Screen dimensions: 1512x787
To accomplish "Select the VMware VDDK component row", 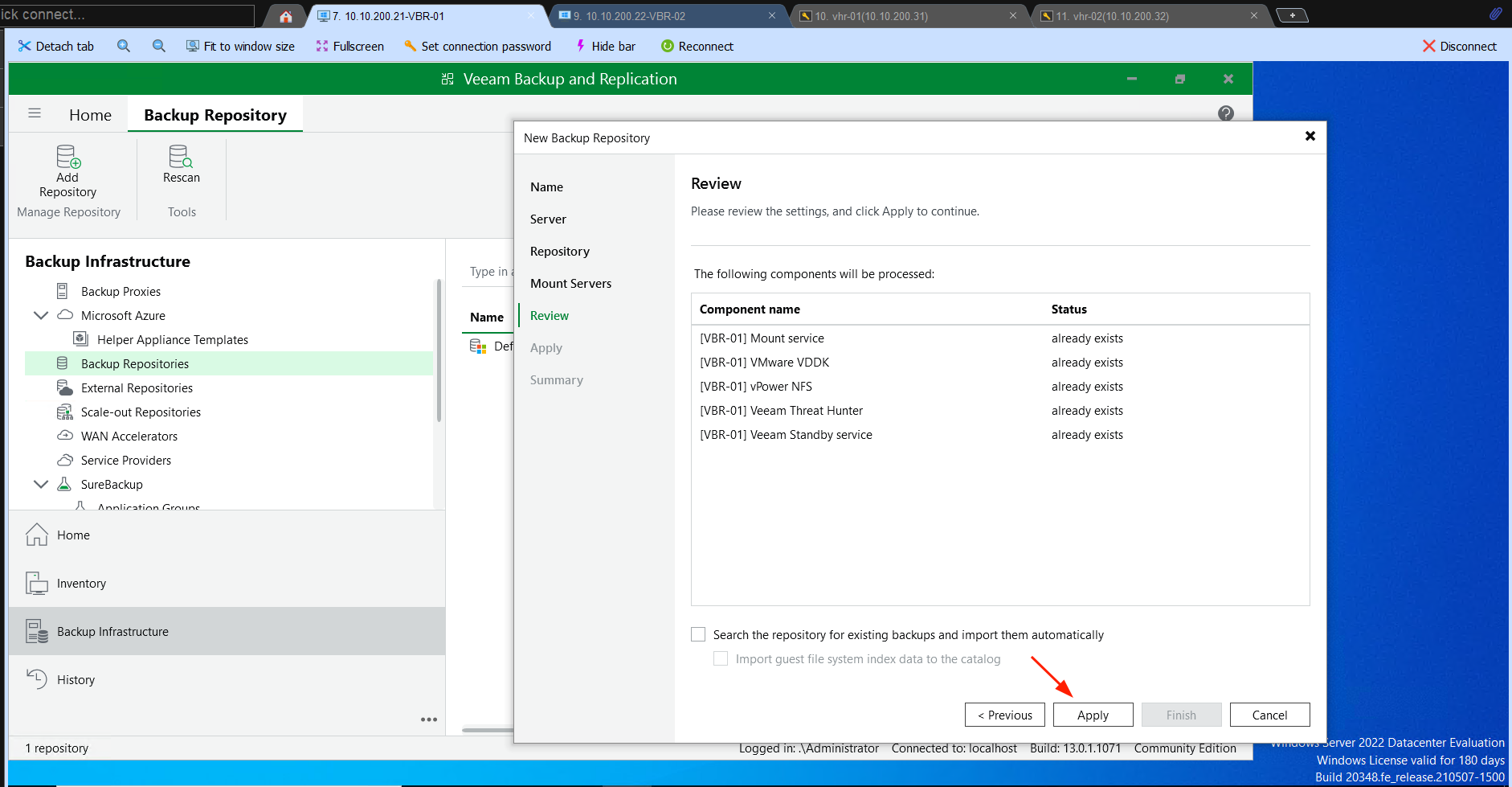I will [x=1000, y=362].
